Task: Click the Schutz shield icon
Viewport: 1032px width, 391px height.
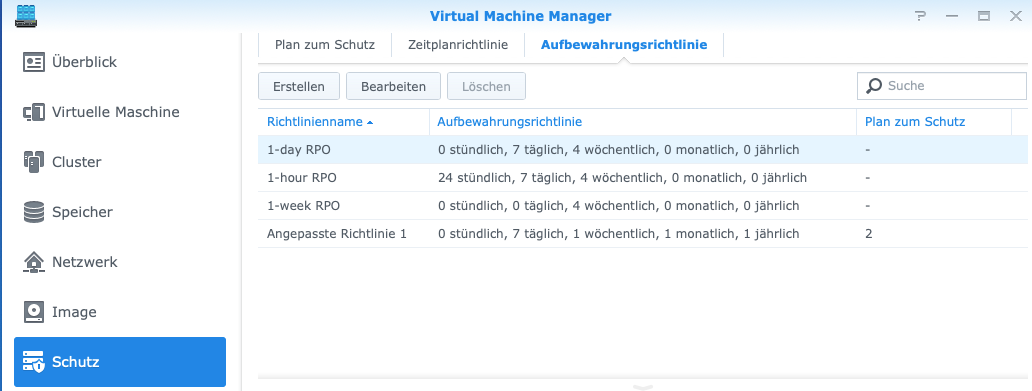Action: click(x=34, y=362)
